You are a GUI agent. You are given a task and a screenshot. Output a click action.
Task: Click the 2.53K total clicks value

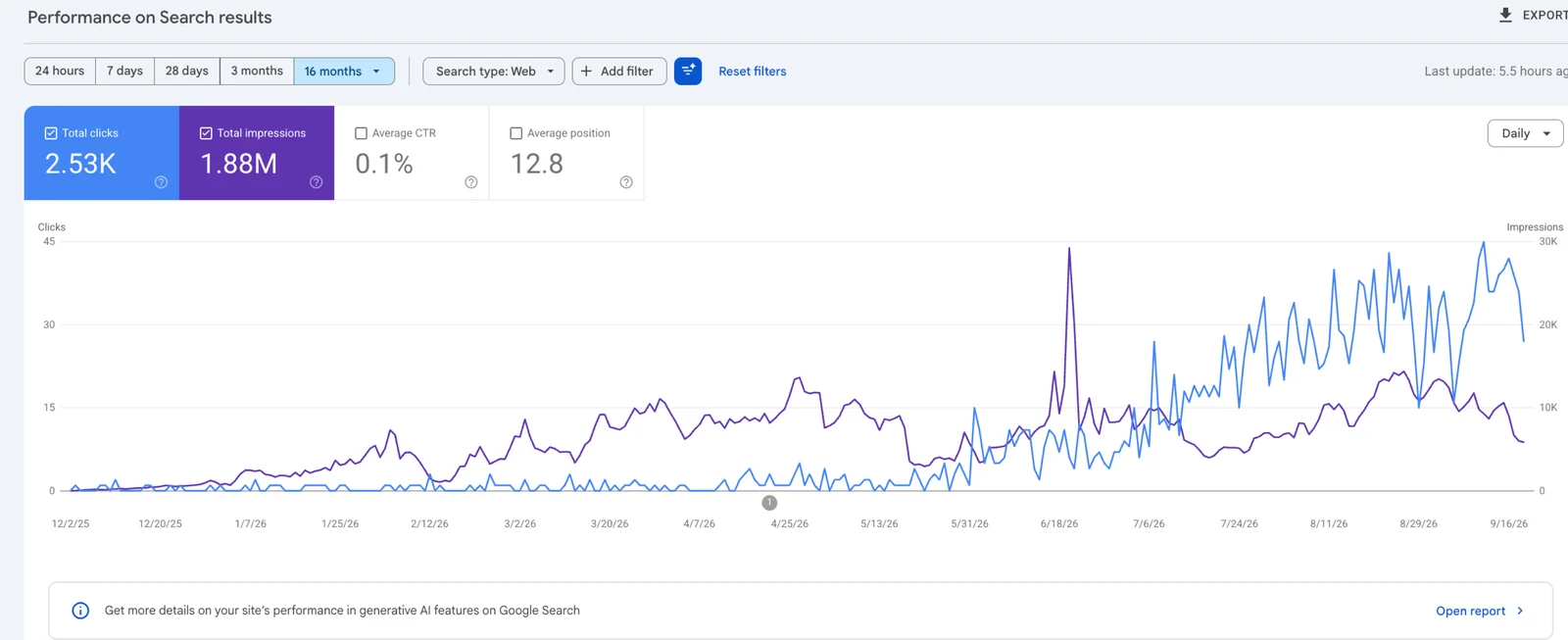pos(80,164)
